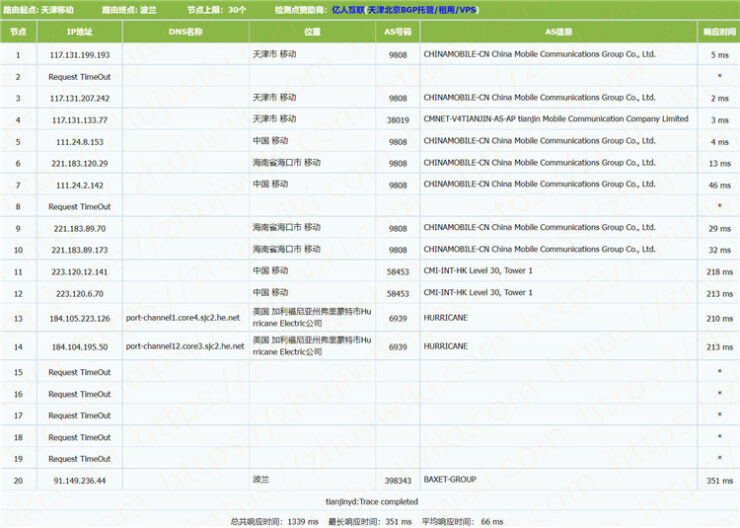
Task: Select IP address 91.149.236.44
Action: click(x=79, y=481)
